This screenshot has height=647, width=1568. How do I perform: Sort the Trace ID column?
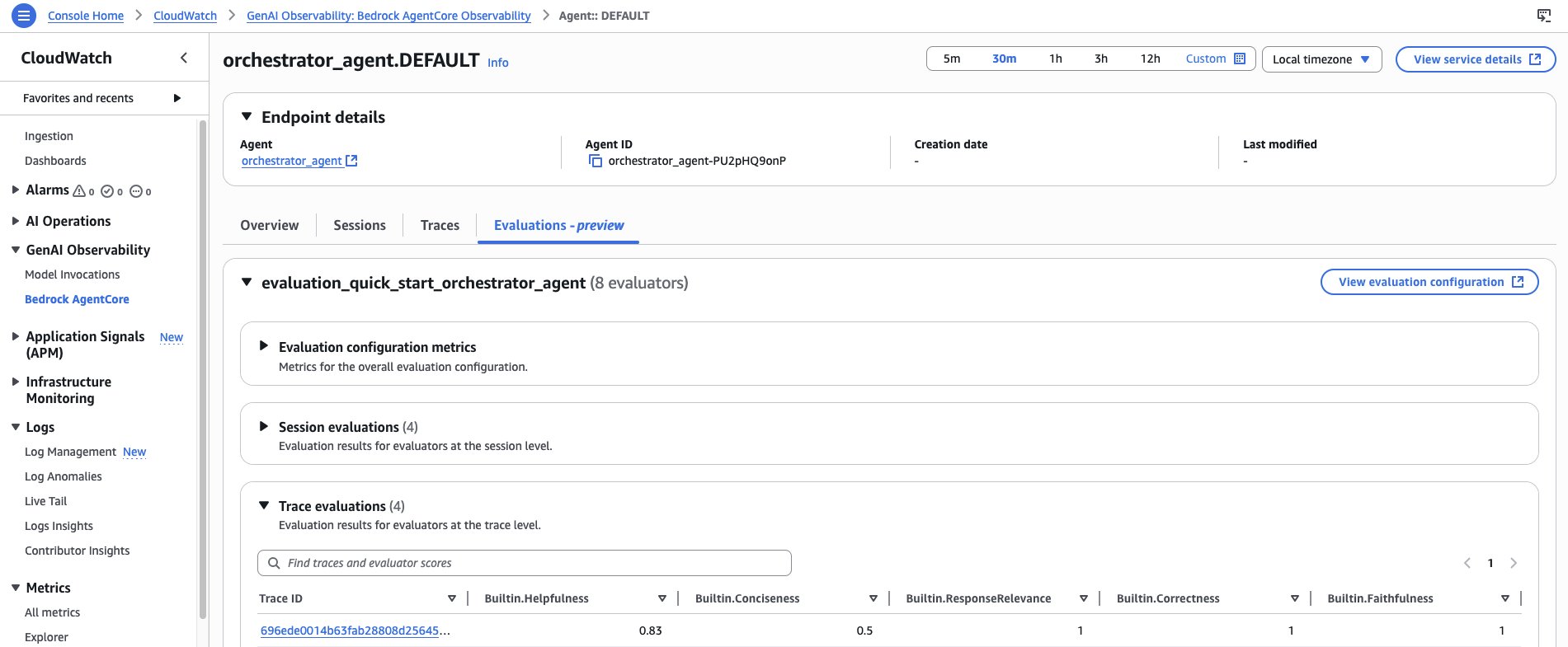click(x=451, y=598)
